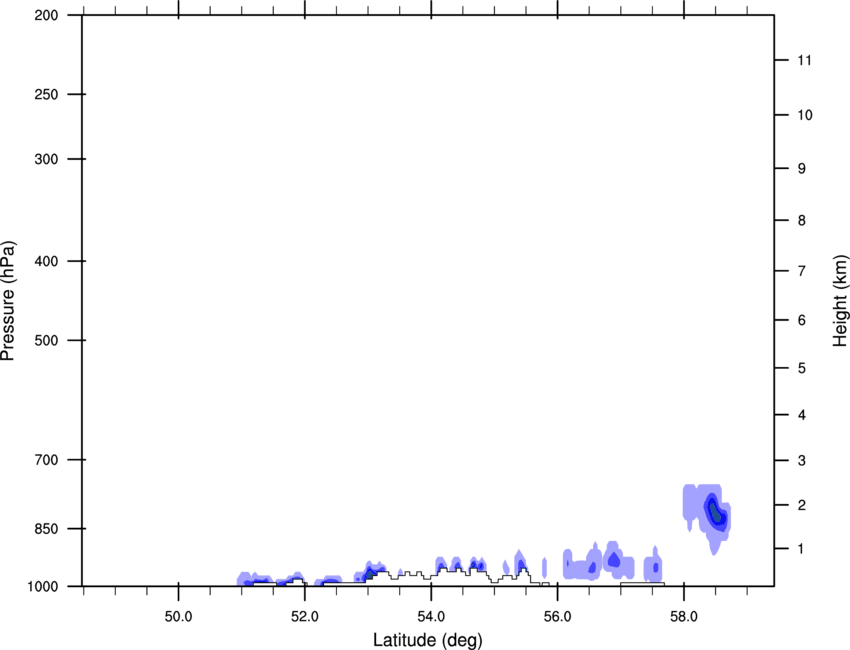850x650 pixels.
Task: Click the 58.0 latitude tick label
Action: coord(684,617)
